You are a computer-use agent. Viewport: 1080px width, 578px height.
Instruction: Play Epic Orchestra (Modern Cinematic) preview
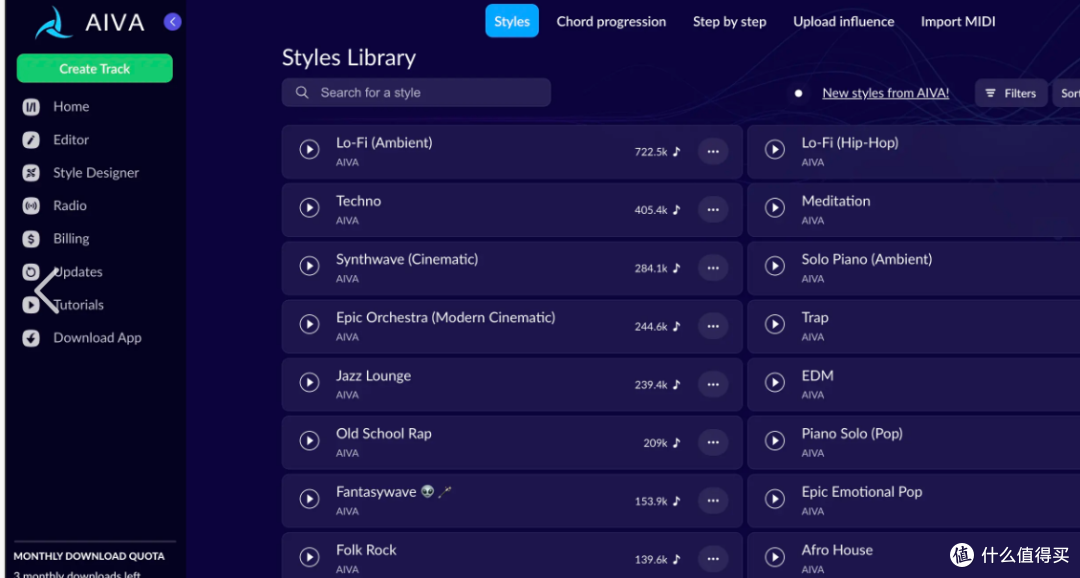pos(309,324)
